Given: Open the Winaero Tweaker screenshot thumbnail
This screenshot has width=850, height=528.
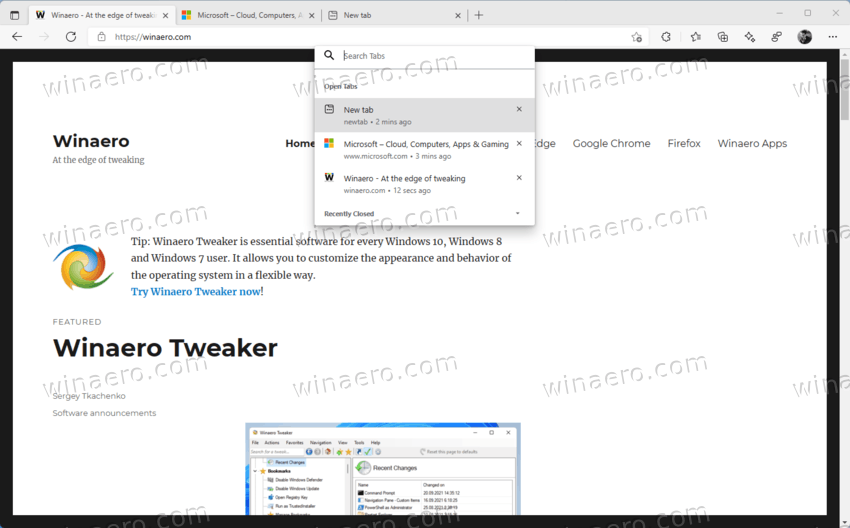Looking at the screenshot, I should coord(383,469).
